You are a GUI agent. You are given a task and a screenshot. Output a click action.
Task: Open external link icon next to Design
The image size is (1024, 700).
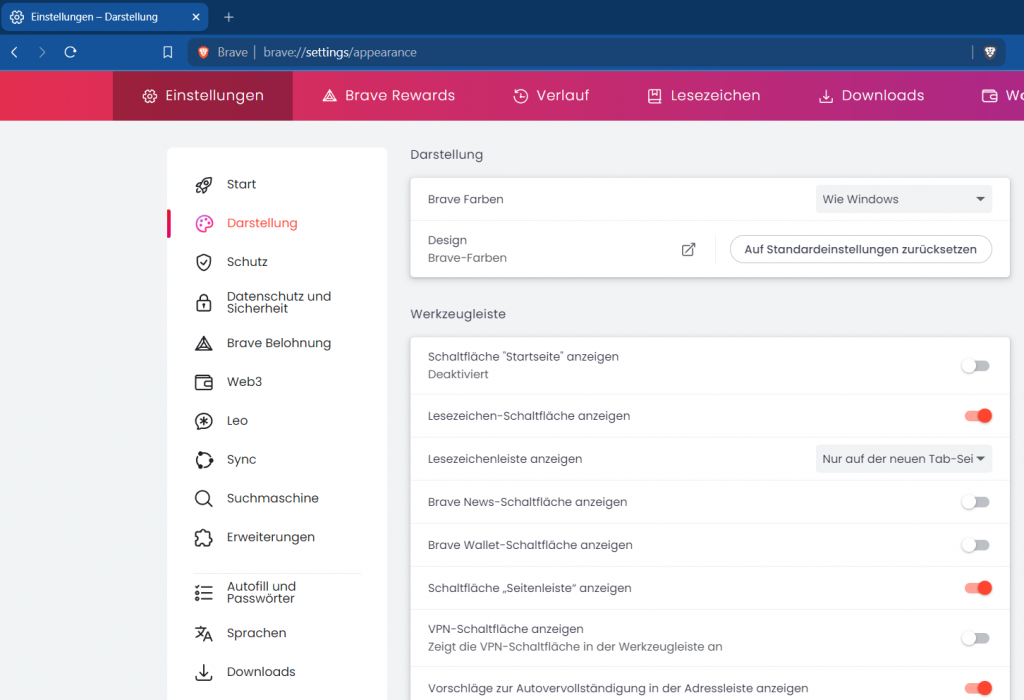(x=688, y=249)
